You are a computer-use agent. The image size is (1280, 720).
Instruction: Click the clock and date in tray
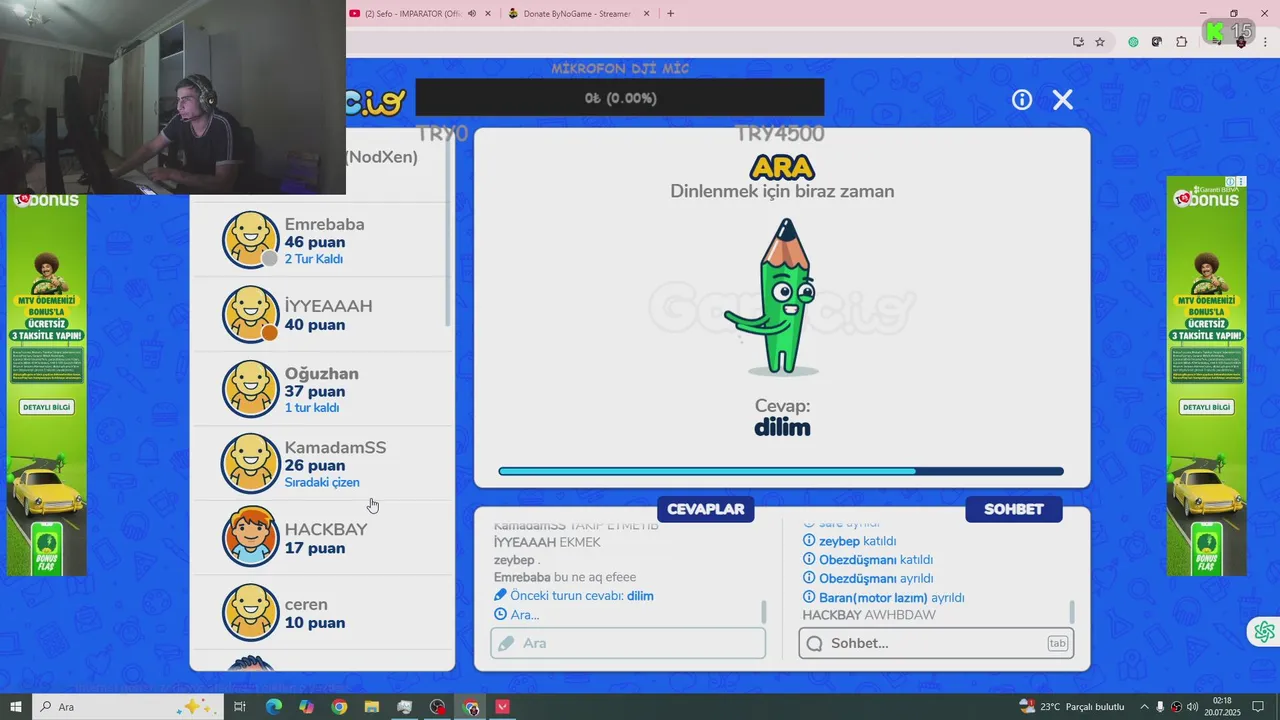(x=1222, y=707)
